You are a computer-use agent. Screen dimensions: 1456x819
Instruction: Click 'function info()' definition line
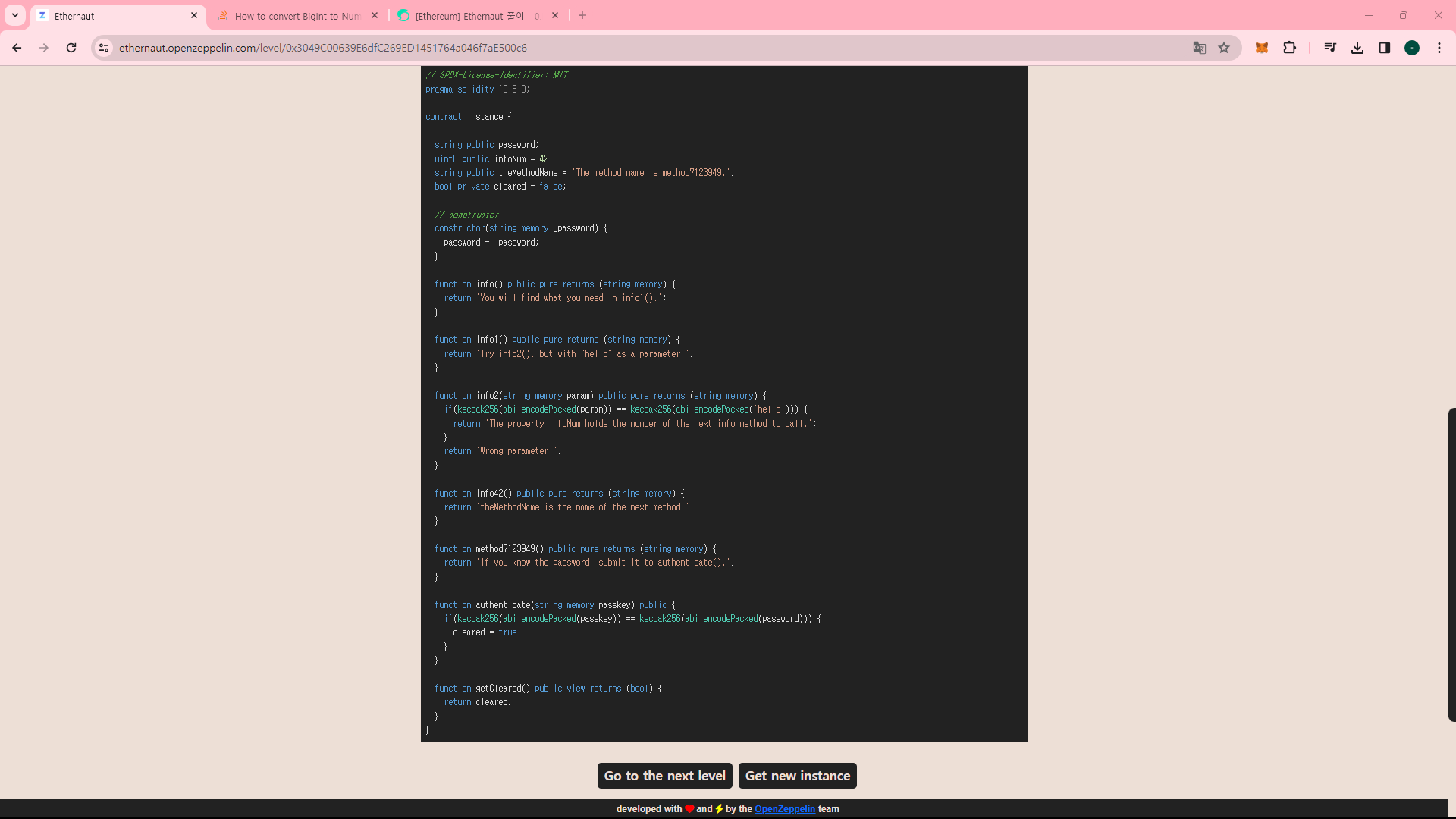click(555, 284)
